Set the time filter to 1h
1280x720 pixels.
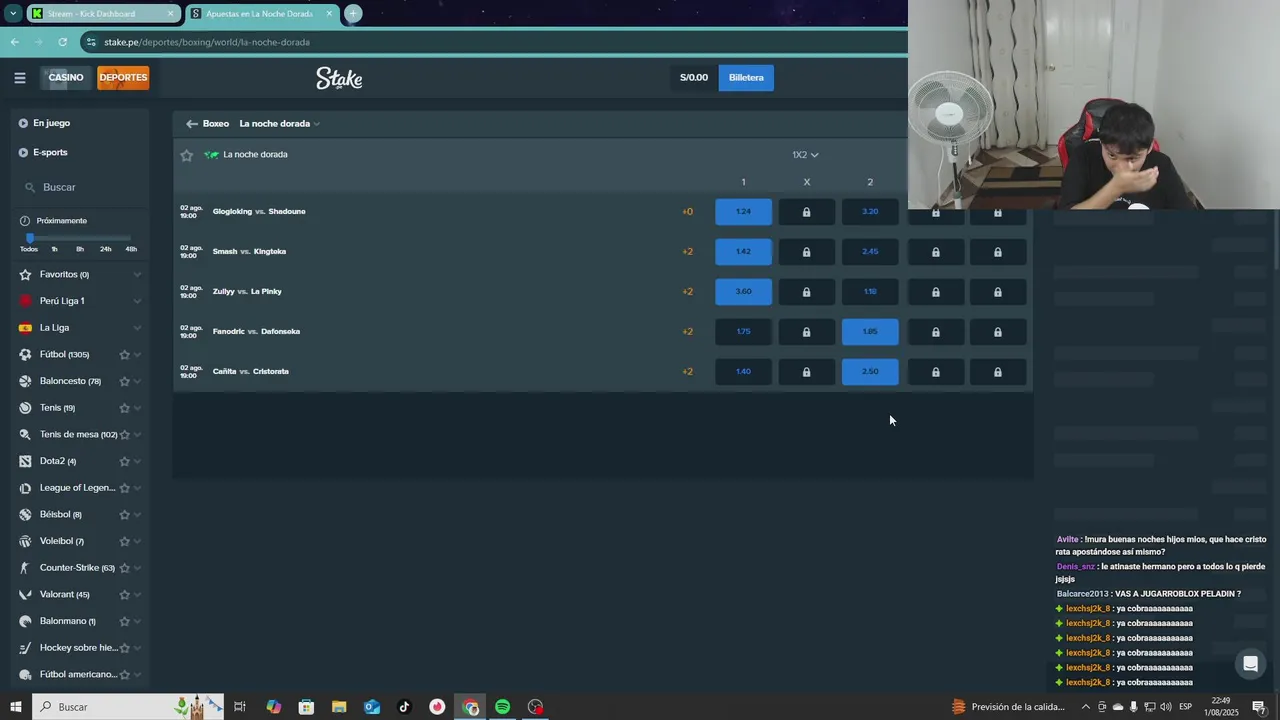(x=54, y=249)
